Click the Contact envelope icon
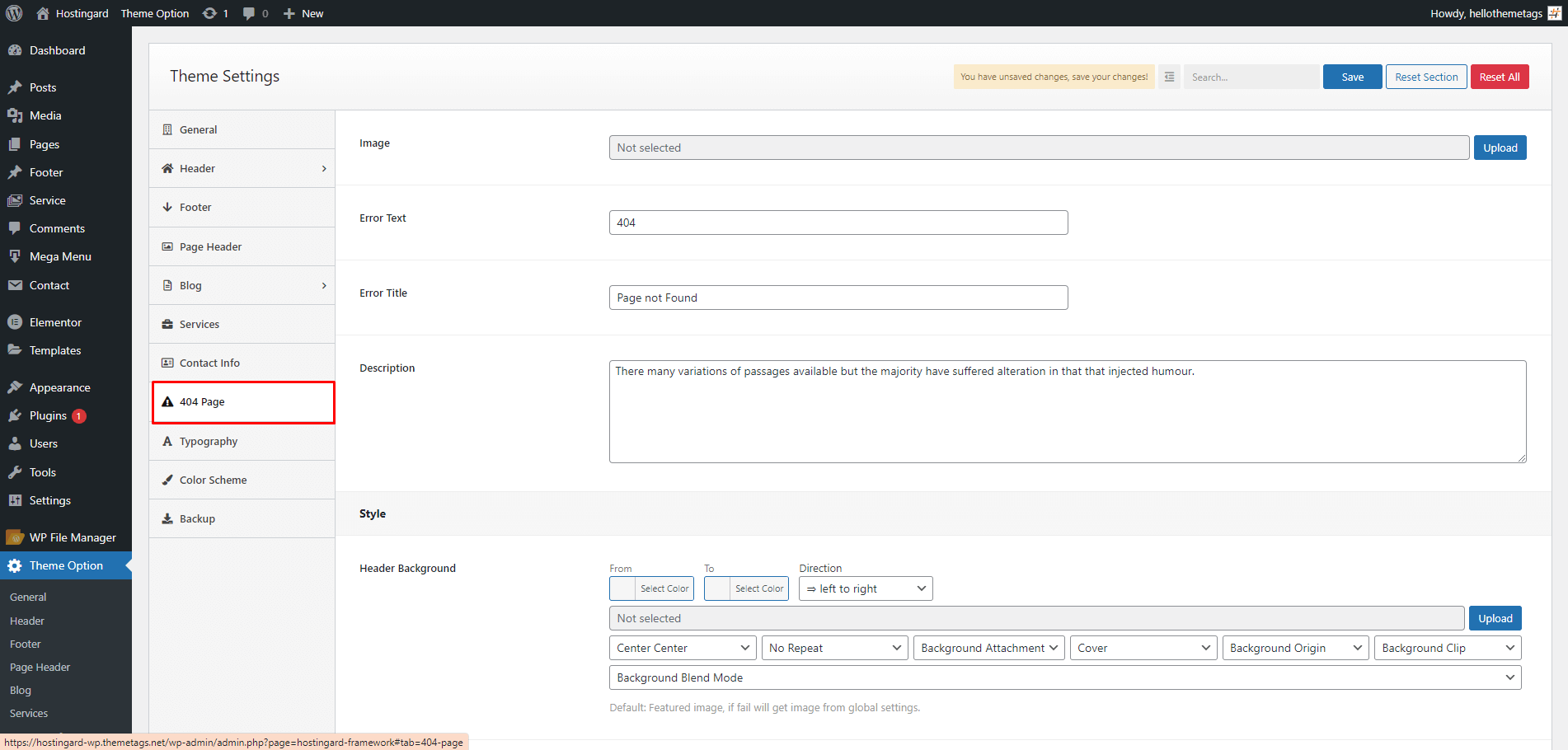The height and width of the screenshot is (750, 1568). pos(15,285)
